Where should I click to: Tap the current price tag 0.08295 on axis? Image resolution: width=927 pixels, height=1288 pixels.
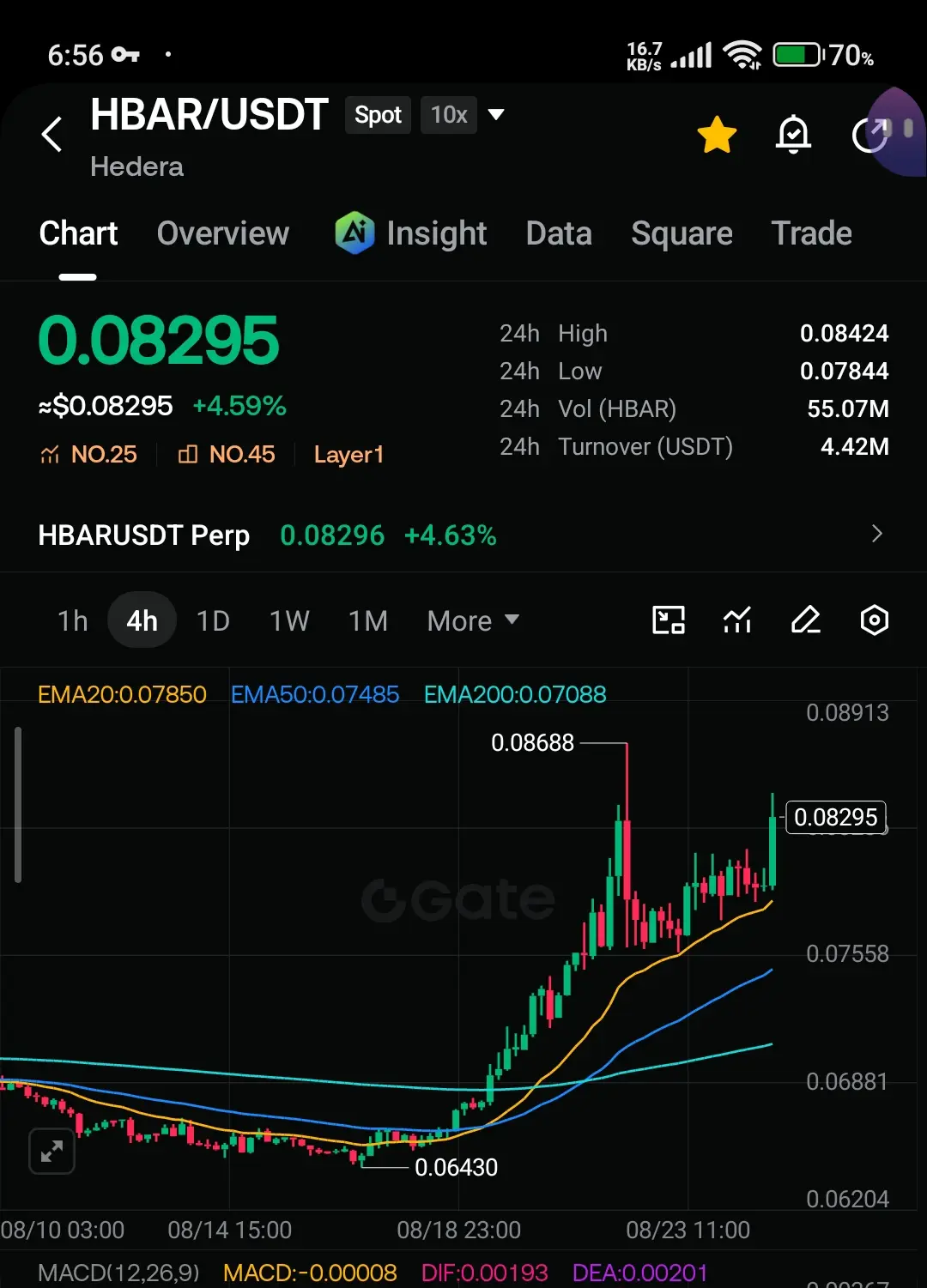pyautogui.click(x=836, y=817)
